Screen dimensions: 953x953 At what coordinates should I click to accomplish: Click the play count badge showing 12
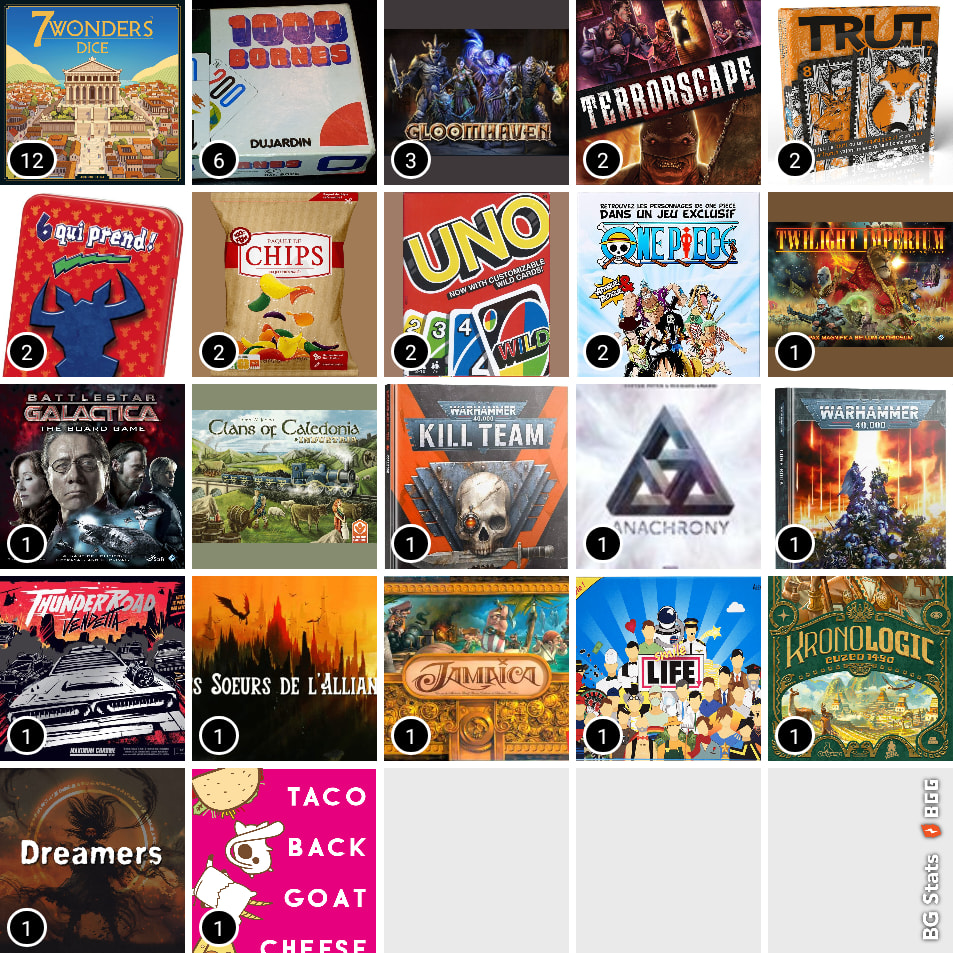pos(32,160)
